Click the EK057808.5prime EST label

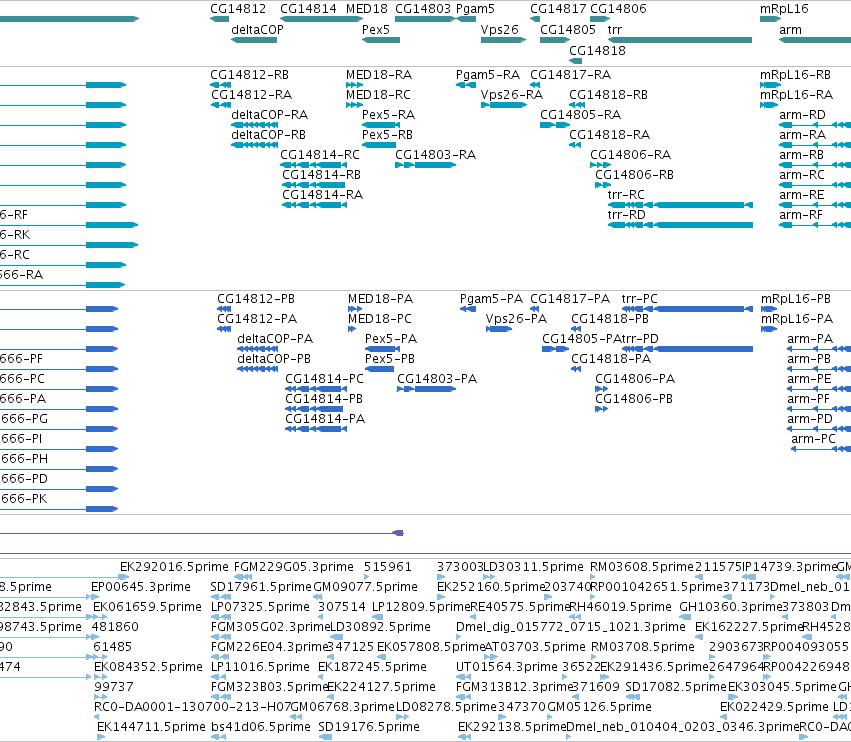(x=431, y=647)
